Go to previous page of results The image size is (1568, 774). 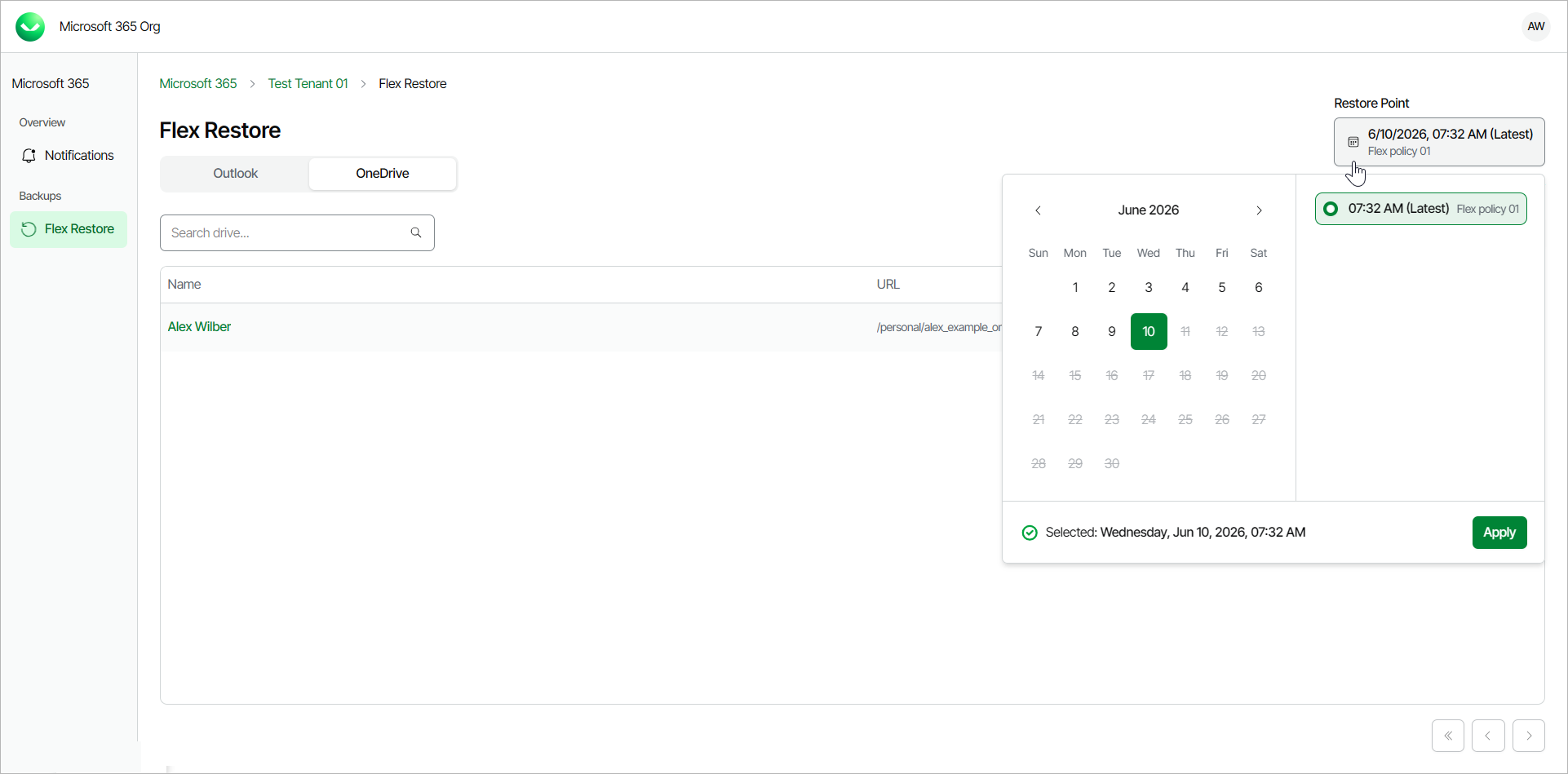tap(1488, 736)
